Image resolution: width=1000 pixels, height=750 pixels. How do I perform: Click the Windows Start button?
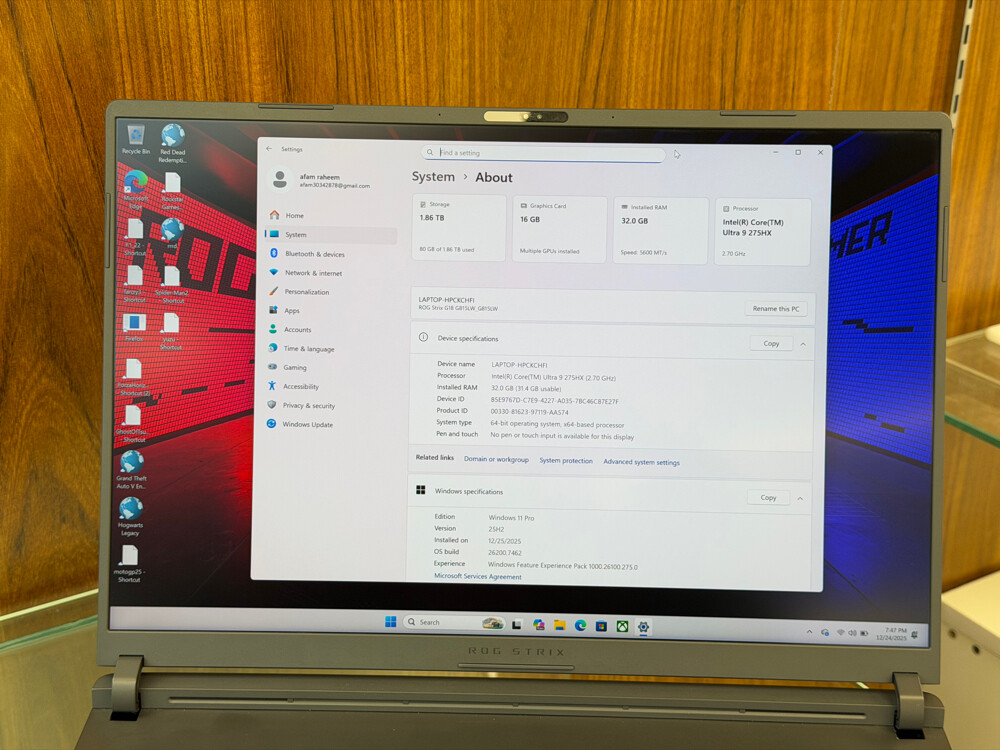[x=391, y=622]
